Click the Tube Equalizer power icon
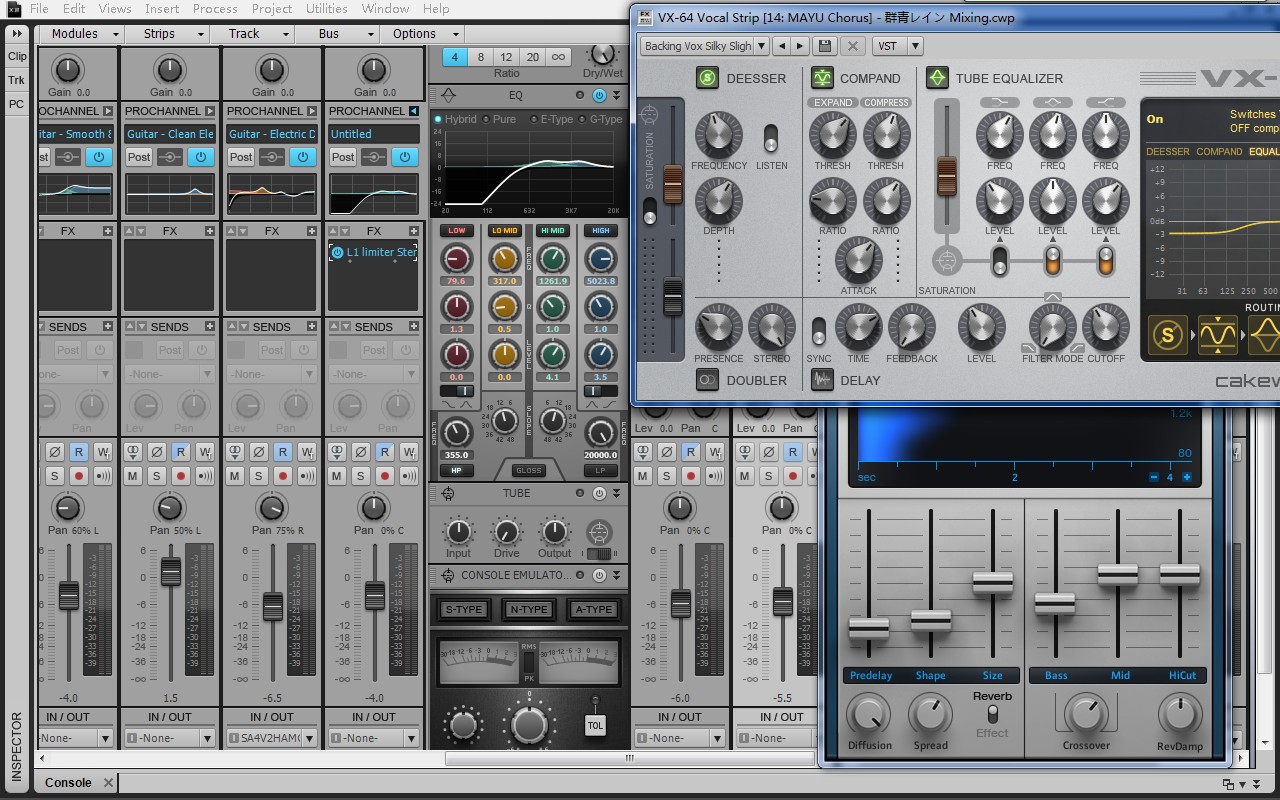This screenshot has height=800, width=1280. 937,78
